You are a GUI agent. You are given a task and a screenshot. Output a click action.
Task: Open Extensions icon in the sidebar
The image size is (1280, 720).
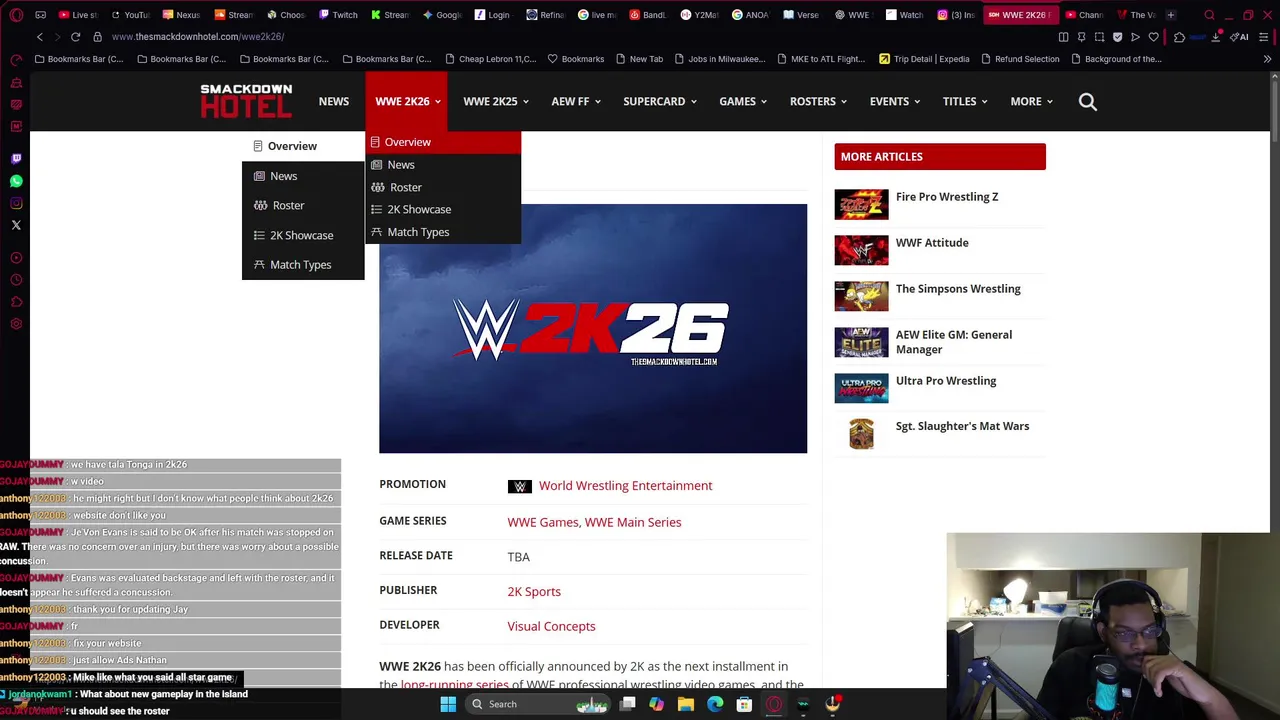(x=16, y=302)
